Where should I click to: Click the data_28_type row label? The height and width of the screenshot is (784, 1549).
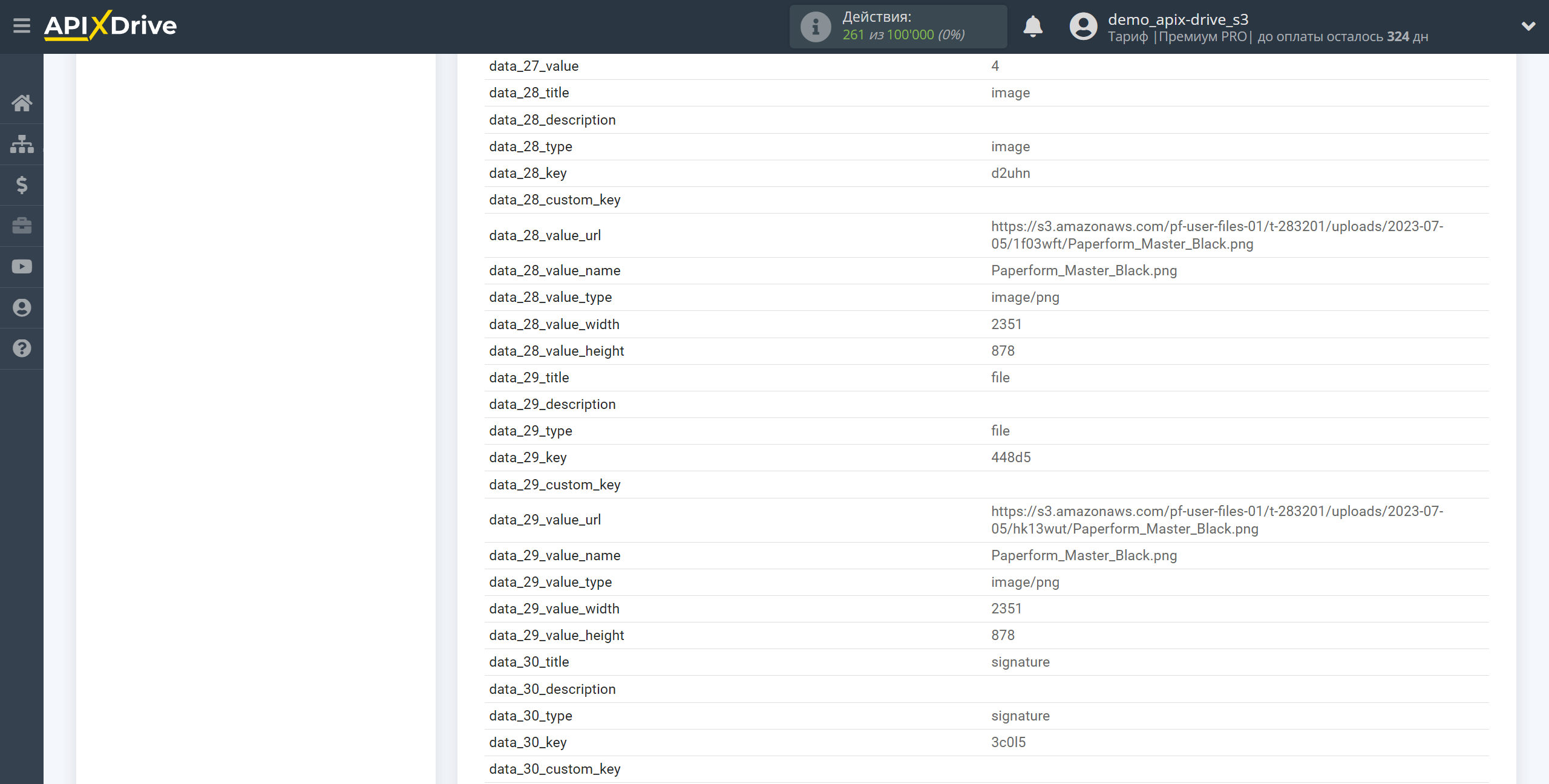[531, 147]
